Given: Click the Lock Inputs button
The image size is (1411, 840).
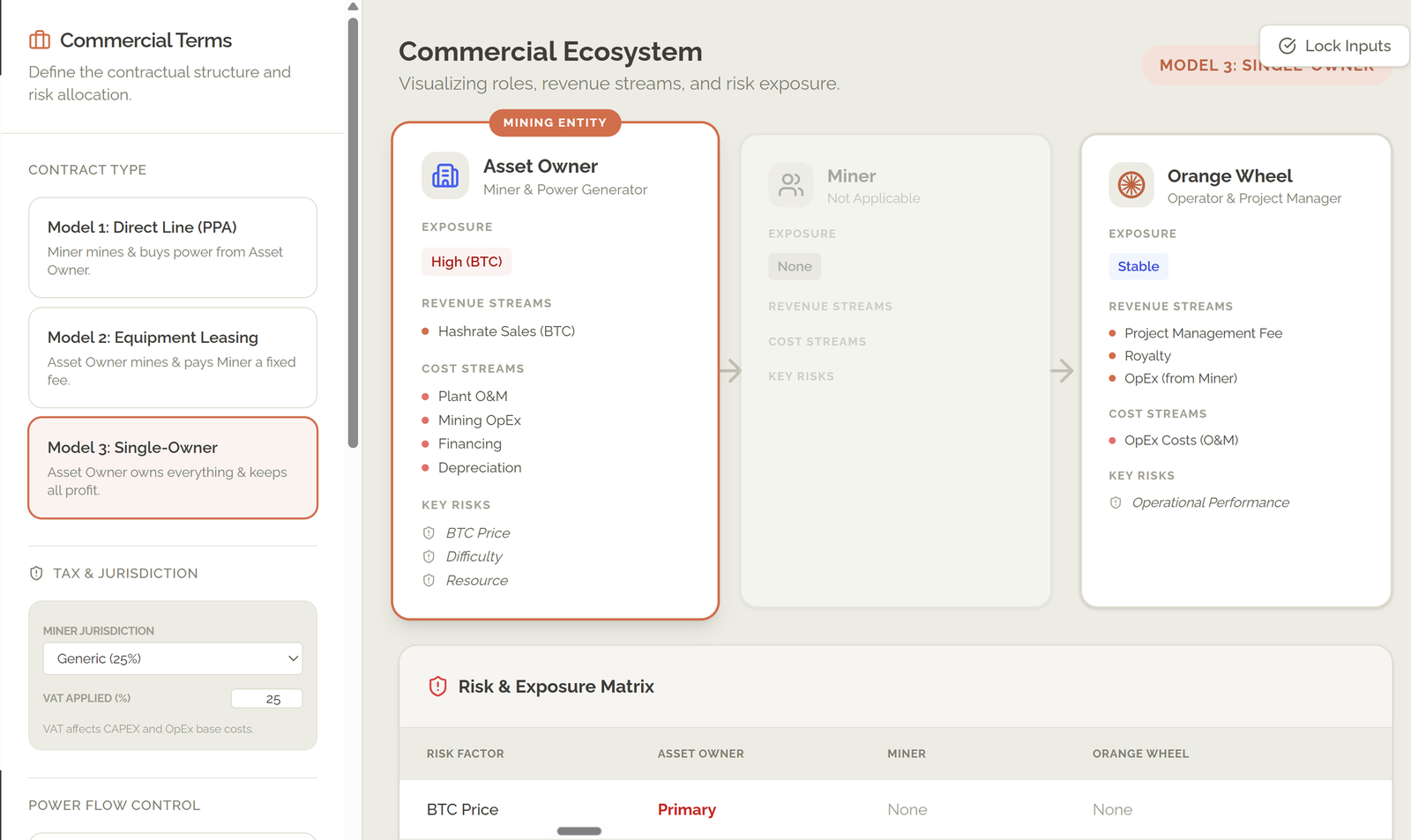Looking at the screenshot, I should click(x=1334, y=46).
